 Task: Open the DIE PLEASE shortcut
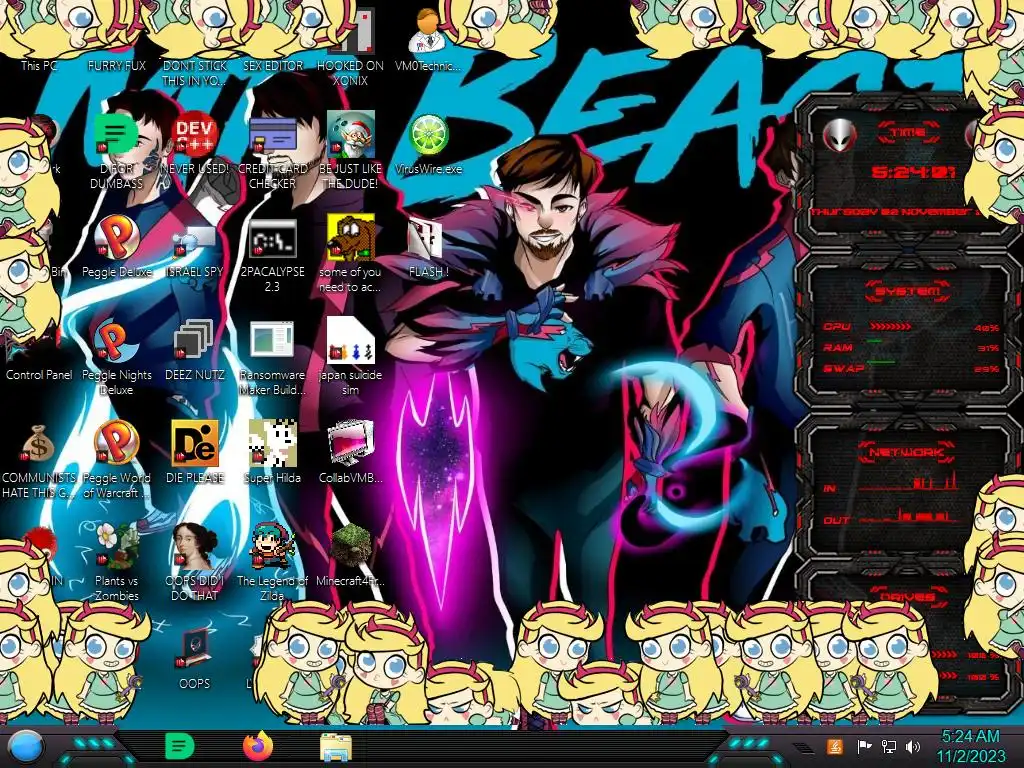click(195, 453)
